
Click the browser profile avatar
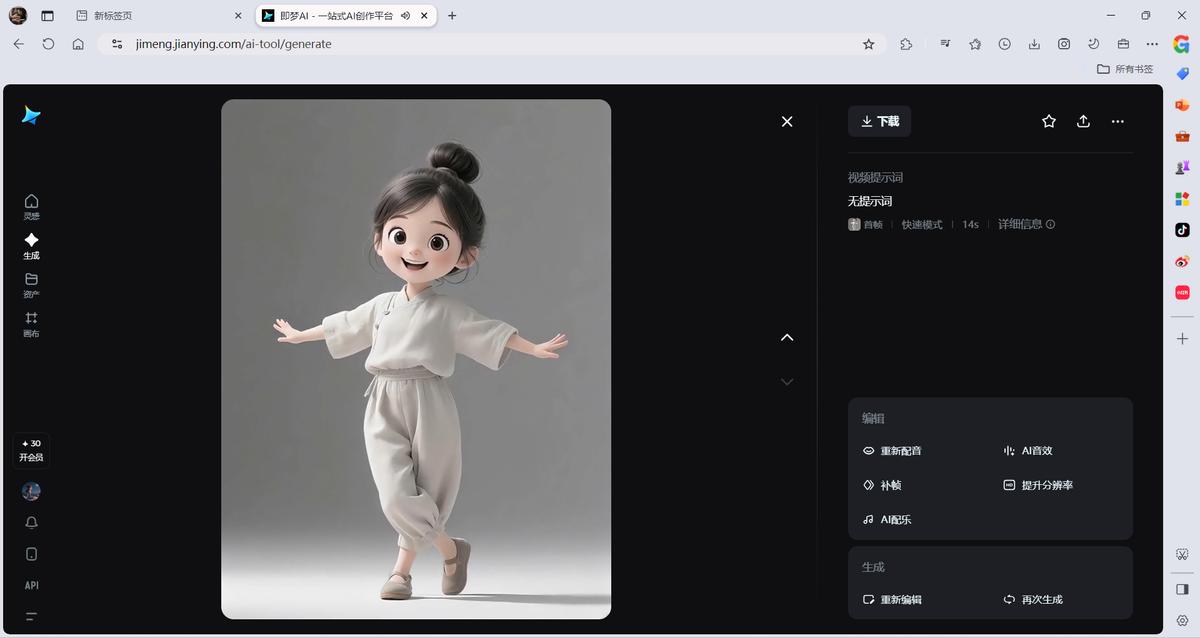tap(18, 15)
